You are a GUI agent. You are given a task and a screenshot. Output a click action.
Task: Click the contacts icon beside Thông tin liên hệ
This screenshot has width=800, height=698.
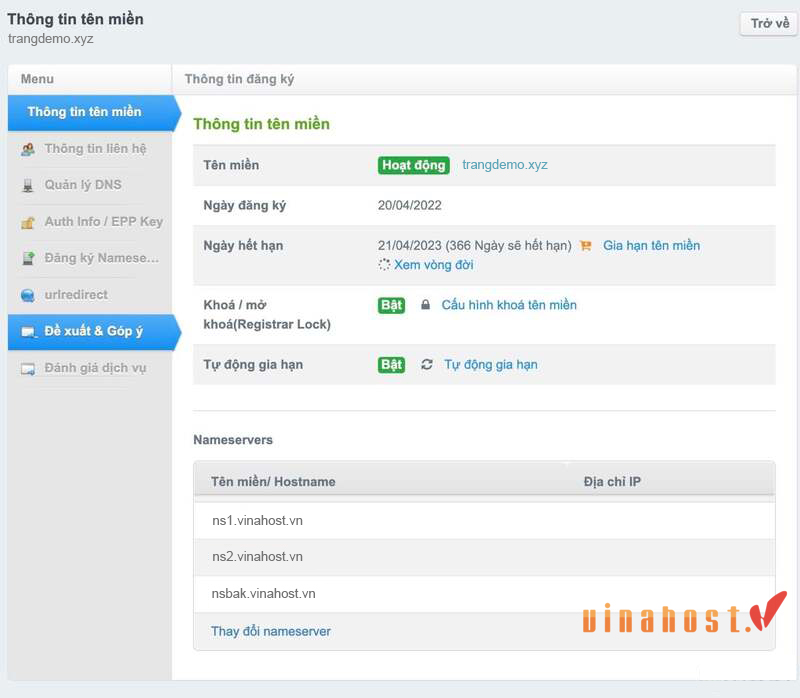(28, 149)
